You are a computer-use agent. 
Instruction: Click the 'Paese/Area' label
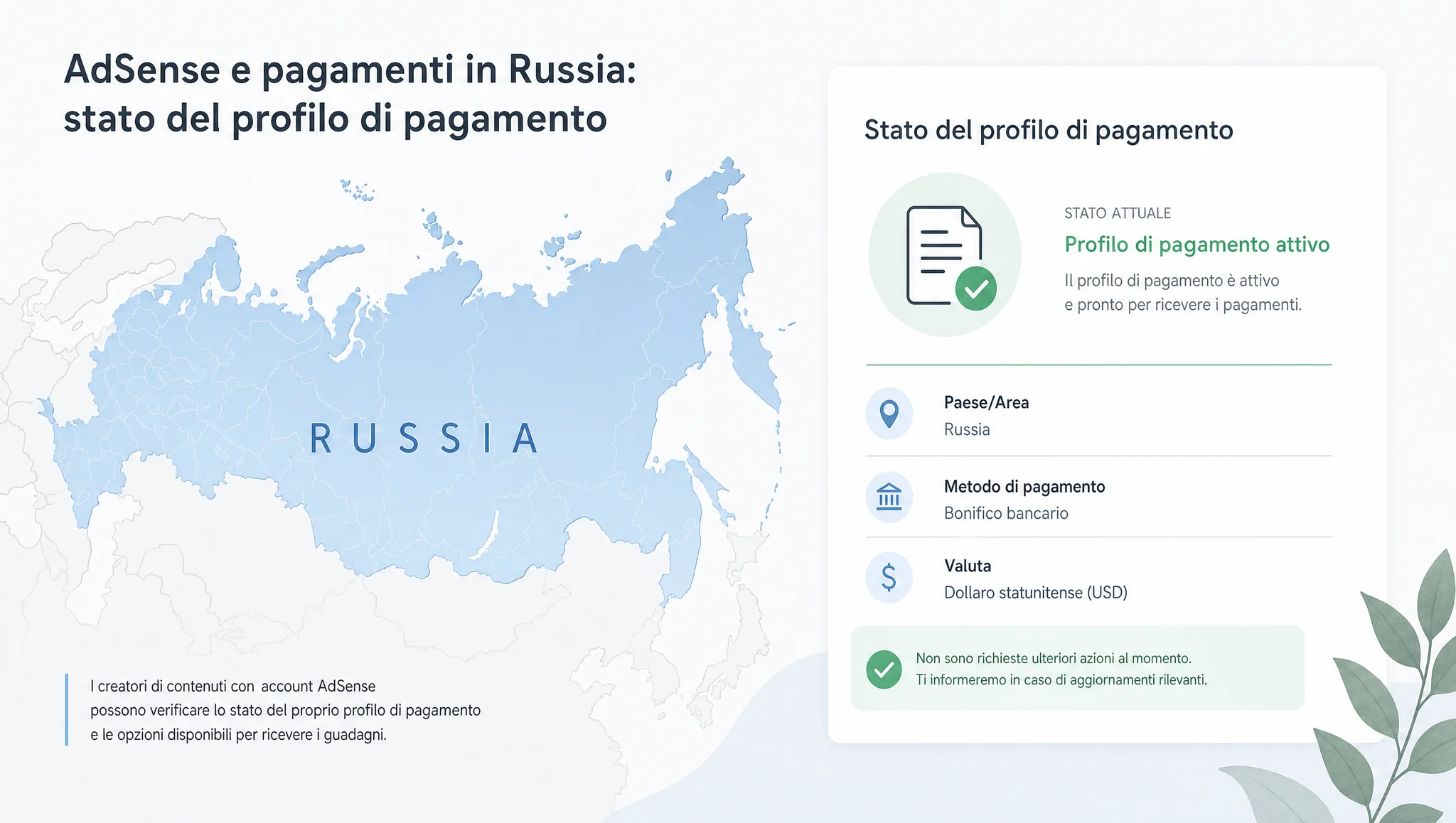(986, 403)
